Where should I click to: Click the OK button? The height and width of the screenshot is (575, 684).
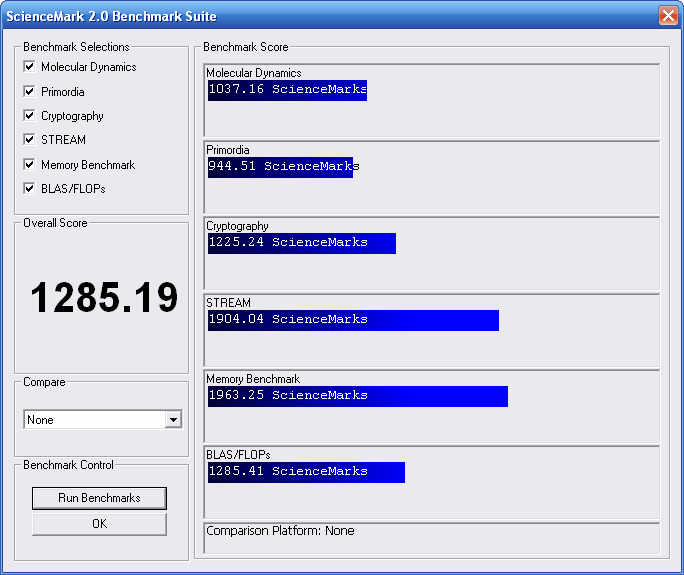coord(99,524)
